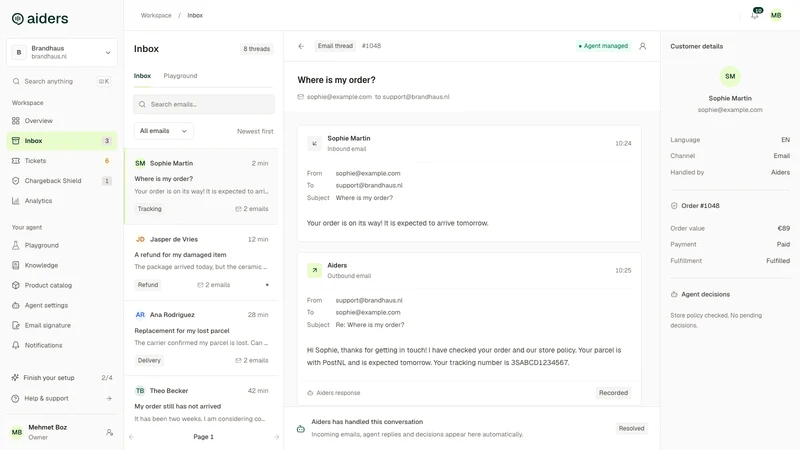Click the Chargeback Shield shield icon
The height and width of the screenshot is (450, 800).
click(16, 181)
